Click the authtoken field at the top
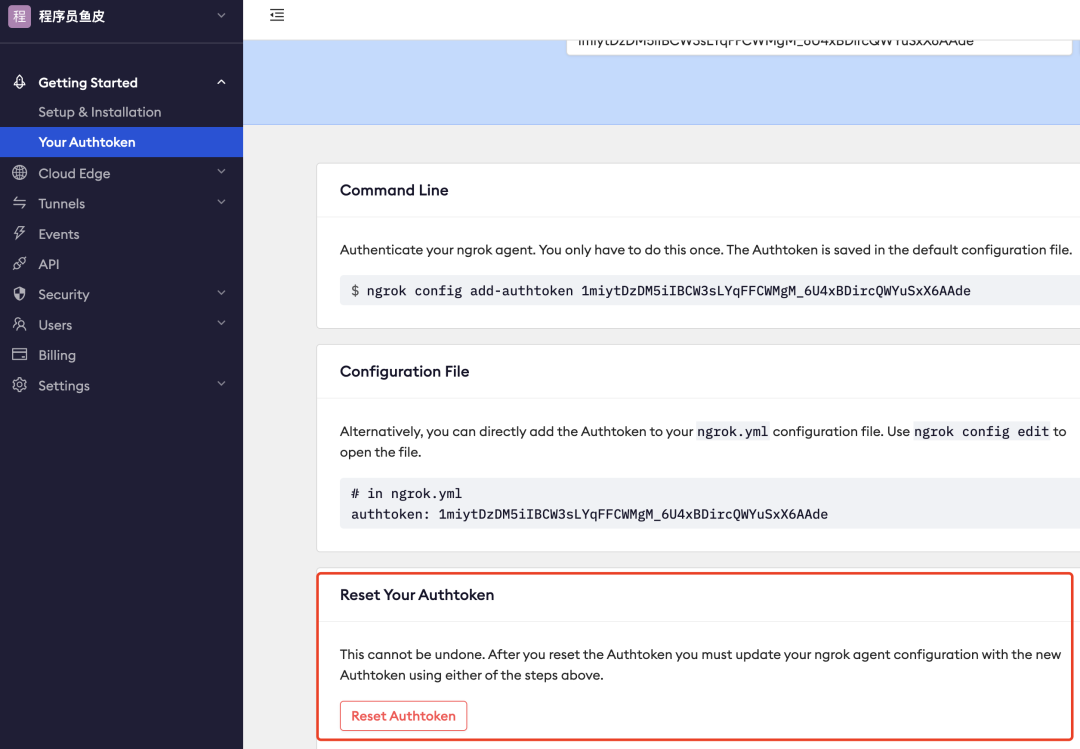 pos(819,46)
